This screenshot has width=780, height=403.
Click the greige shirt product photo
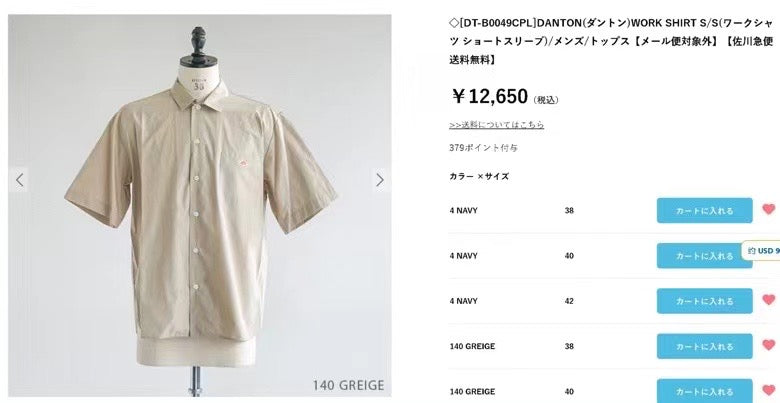click(x=199, y=205)
